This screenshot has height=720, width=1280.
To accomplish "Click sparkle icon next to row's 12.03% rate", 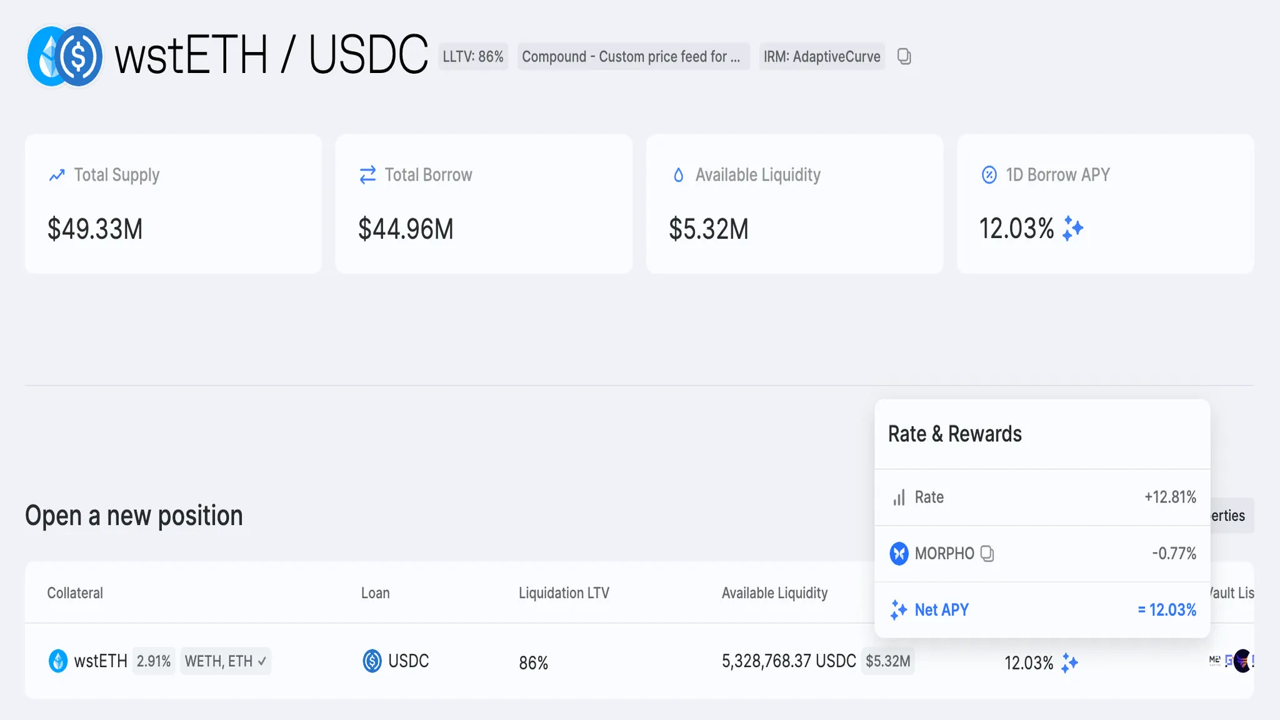I will [1069, 662].
